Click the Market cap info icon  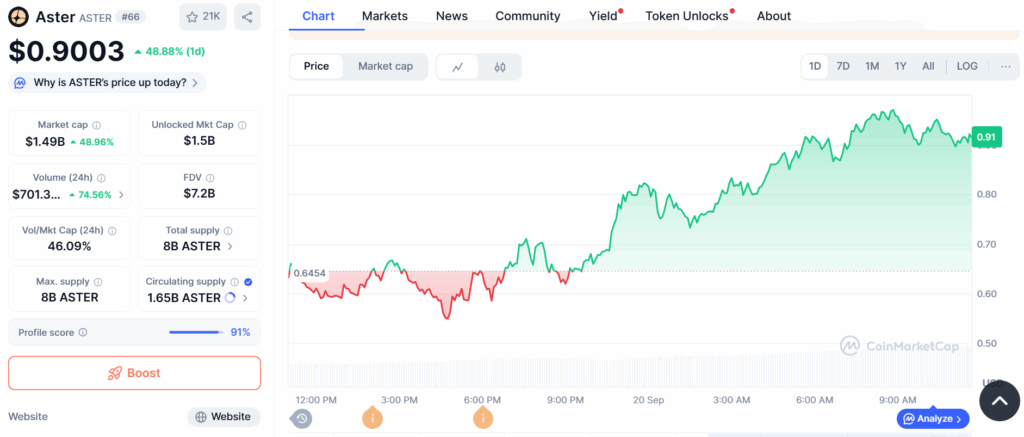click(97, 125)
